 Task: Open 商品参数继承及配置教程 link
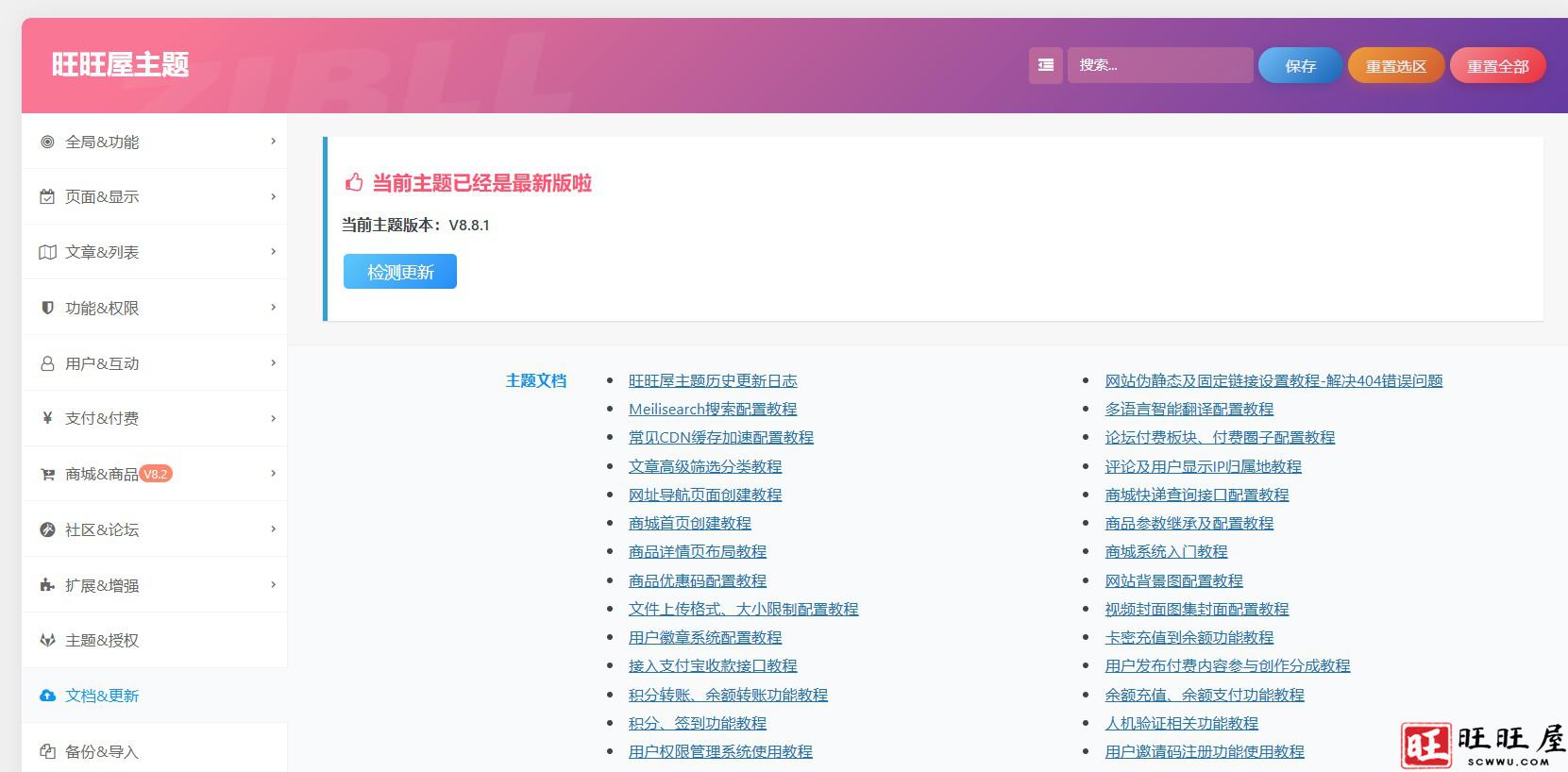coord(1189,523)
